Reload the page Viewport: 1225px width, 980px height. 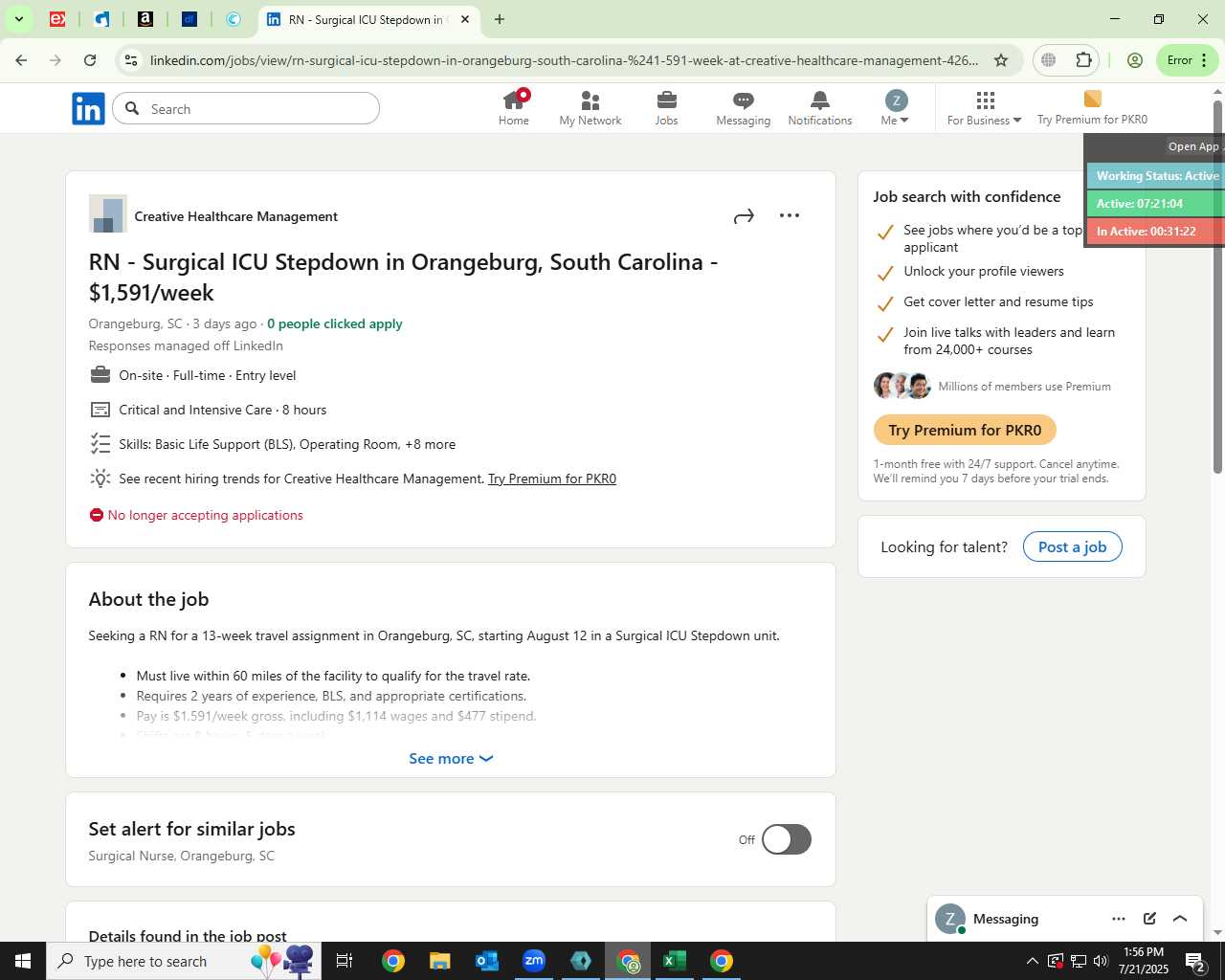[90, 60]
